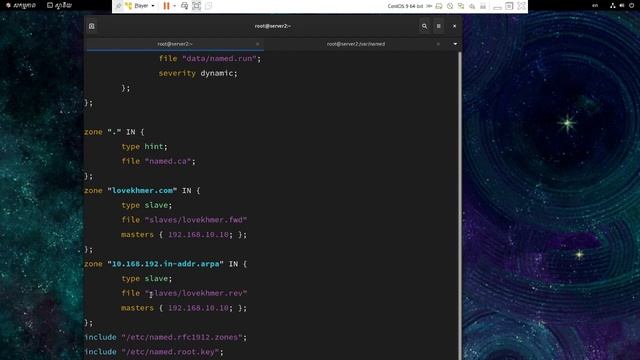This screenshot has width=640, height=360.
Task: Click the "slaves/lovekhmer.fwd" file path
Action: pyautogui.click(x=196, y=220)
